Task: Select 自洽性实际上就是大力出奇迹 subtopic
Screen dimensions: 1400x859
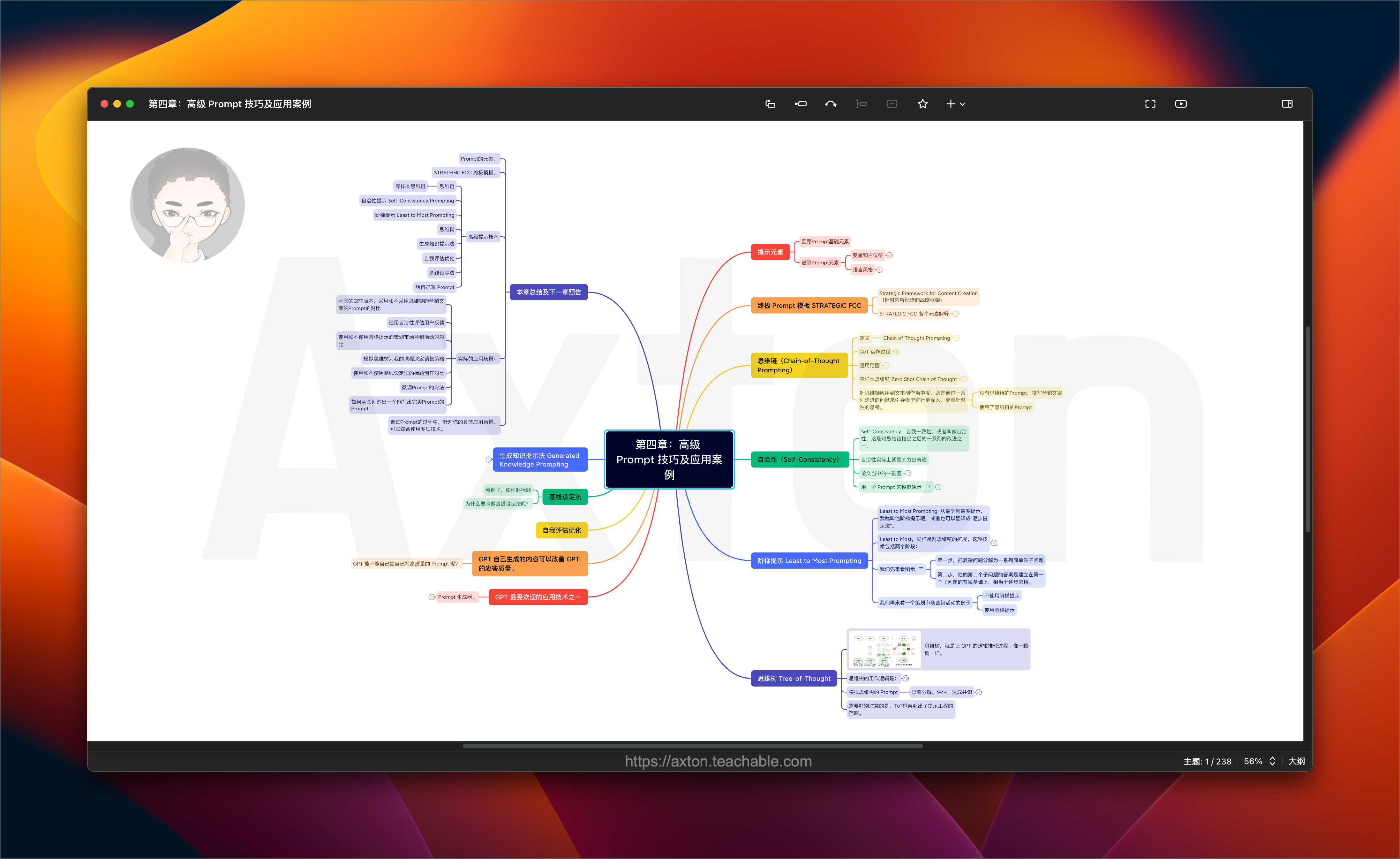Action: 893,459
